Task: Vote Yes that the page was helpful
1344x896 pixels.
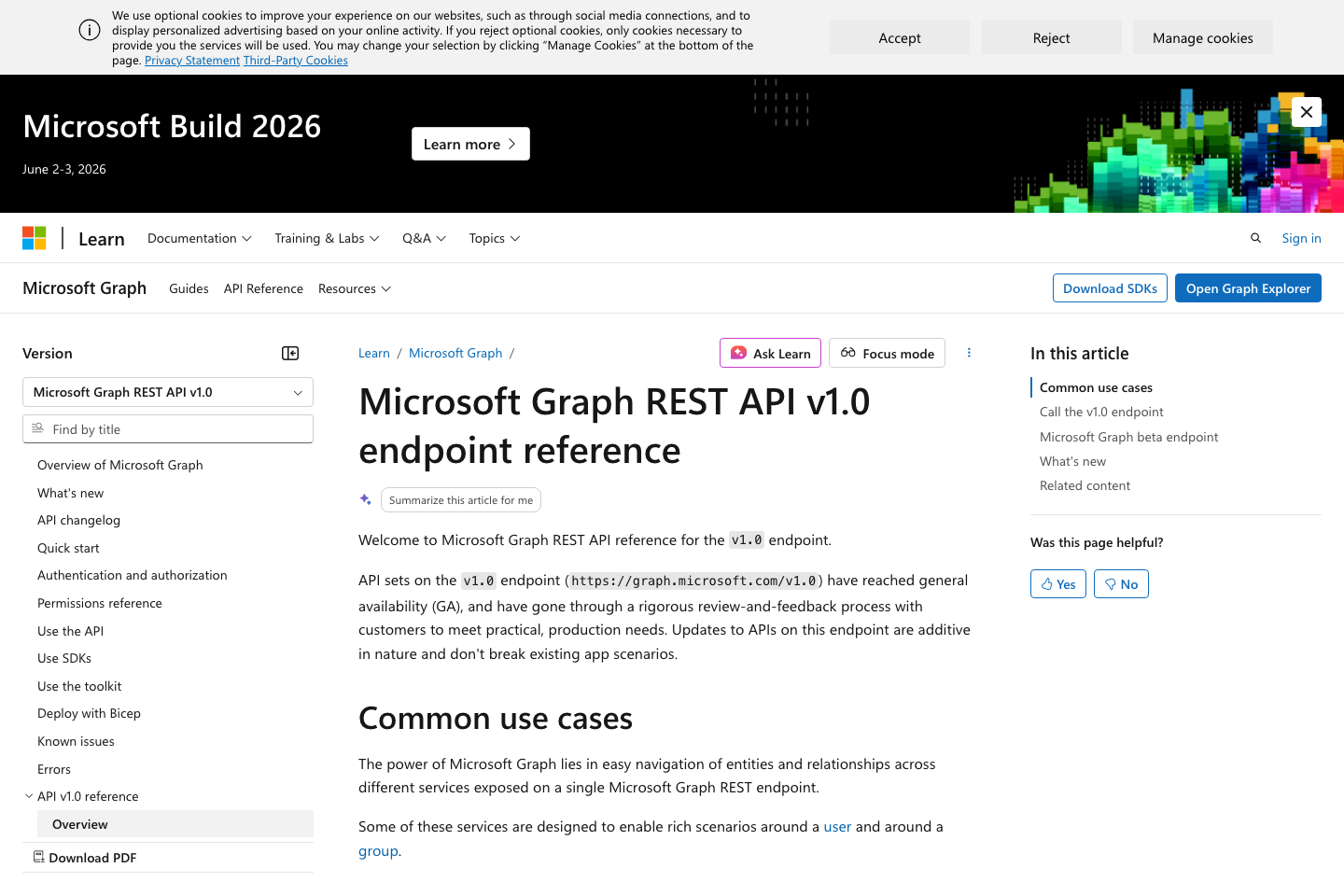Action: [x=1057, y=583]
